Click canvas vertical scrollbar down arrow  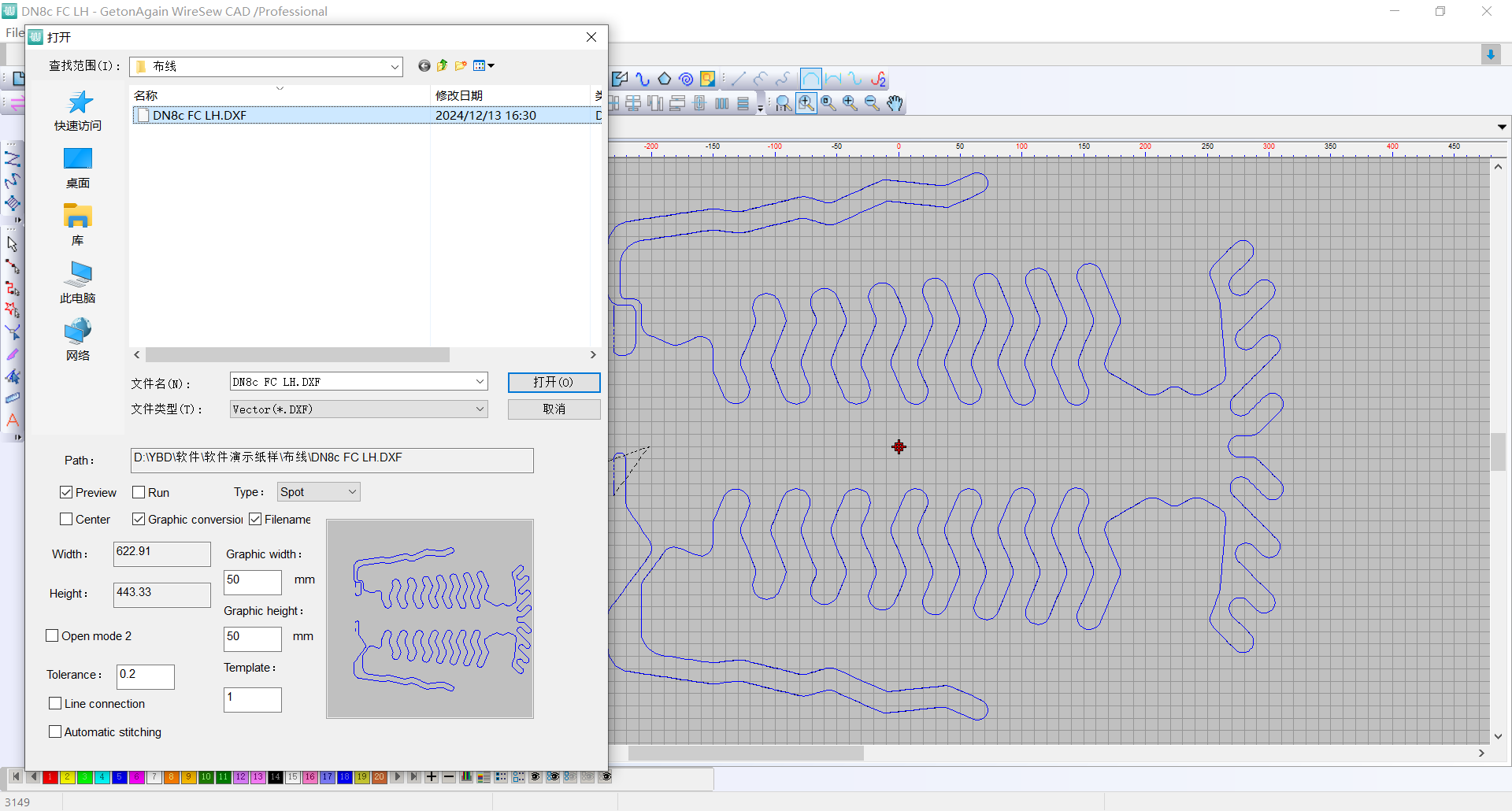[1498, 737]
